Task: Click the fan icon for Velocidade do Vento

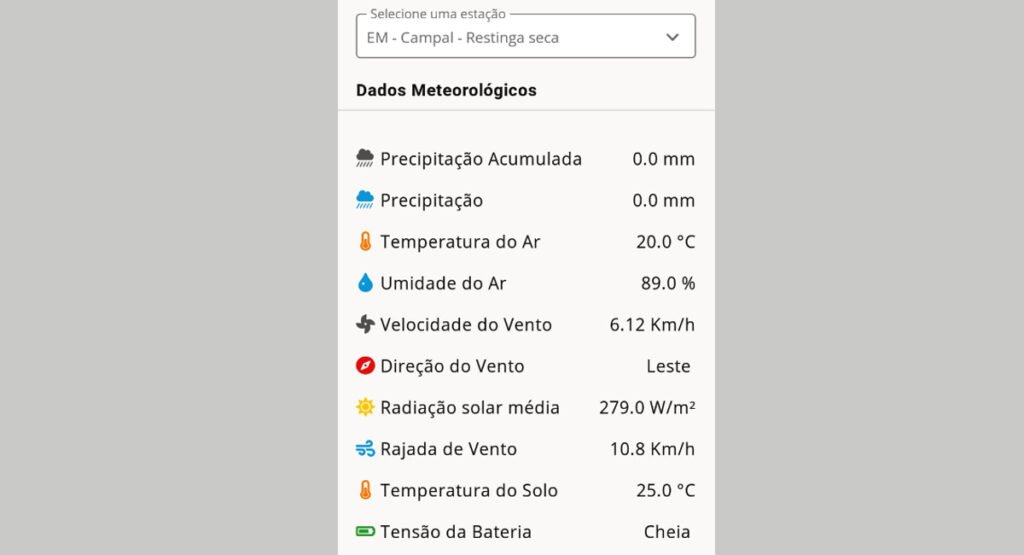Action: (x=365, y=324)
